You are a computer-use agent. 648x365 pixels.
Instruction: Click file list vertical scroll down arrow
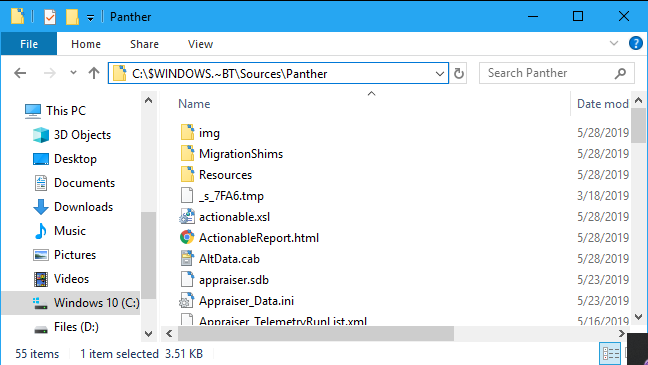pyautogui.click(x=638, y=317)
